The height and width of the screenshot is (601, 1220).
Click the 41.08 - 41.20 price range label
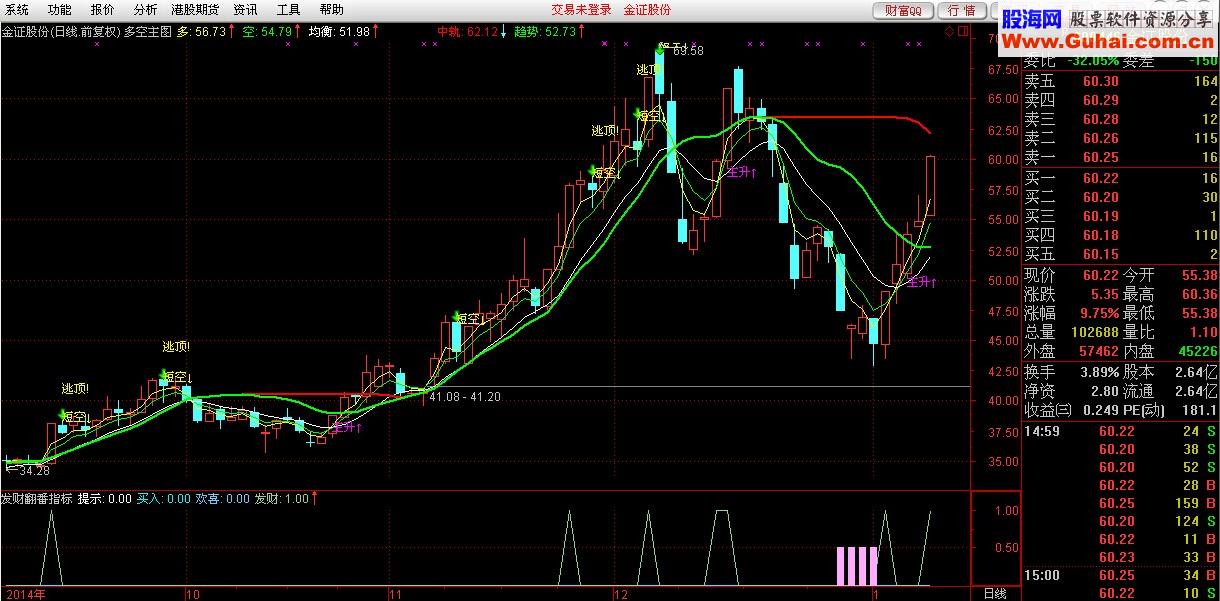point(464,397)
